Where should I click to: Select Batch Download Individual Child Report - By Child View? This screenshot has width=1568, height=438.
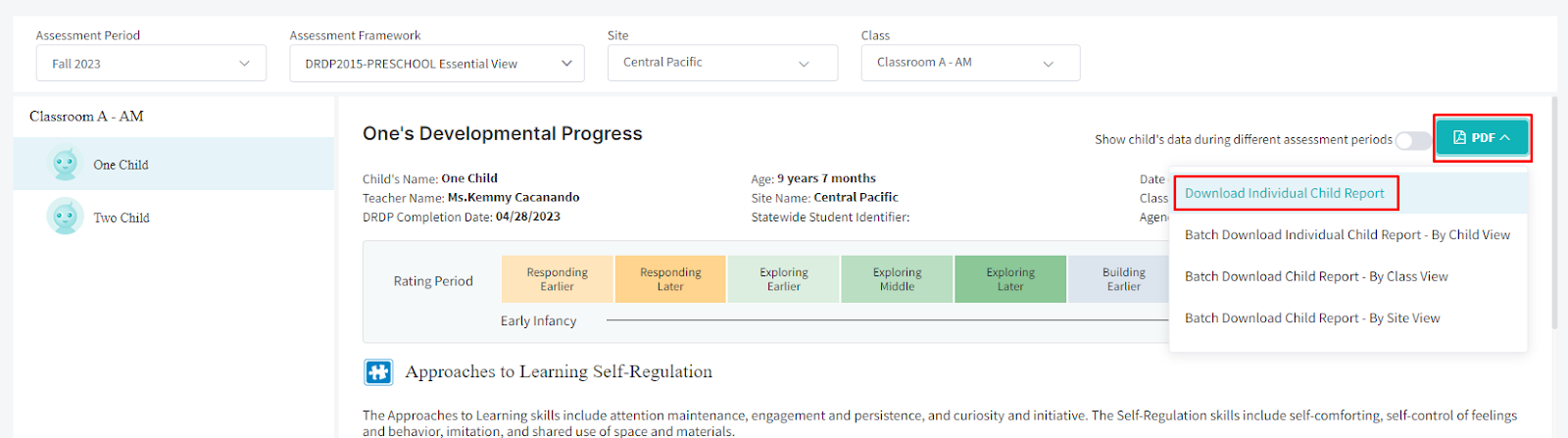tap(1347, 235)
